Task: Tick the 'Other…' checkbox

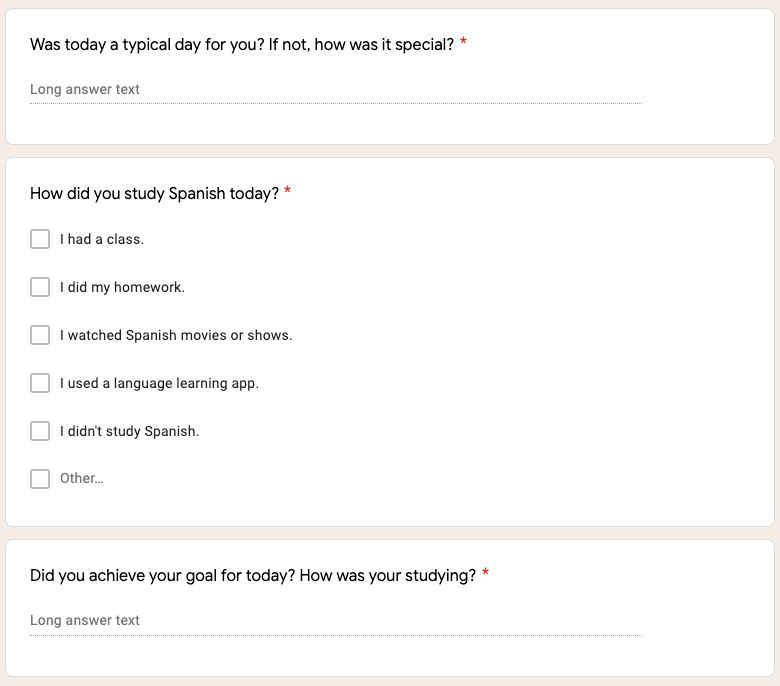Action: point(40,479)
